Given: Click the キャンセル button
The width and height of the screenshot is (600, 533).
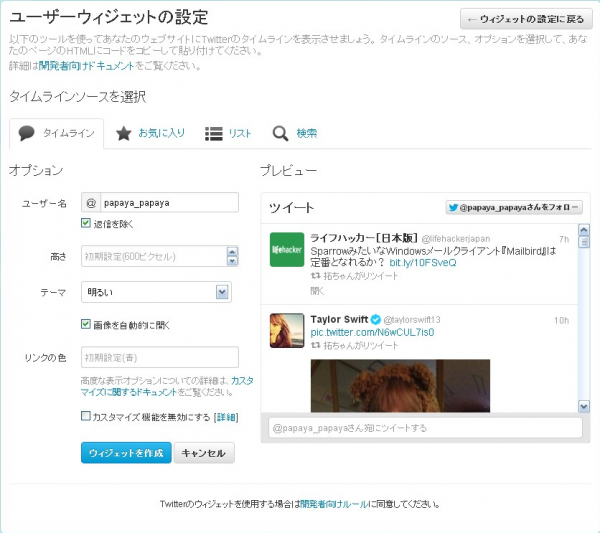Looking at the screenshot, I should click(x=204, y=453).
